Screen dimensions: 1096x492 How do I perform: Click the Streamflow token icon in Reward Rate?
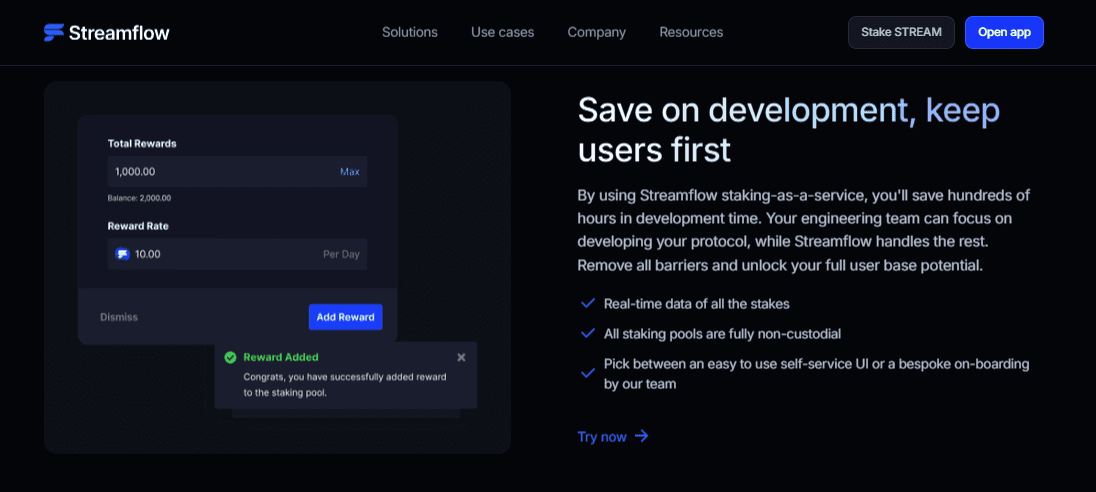coord(122,254)
